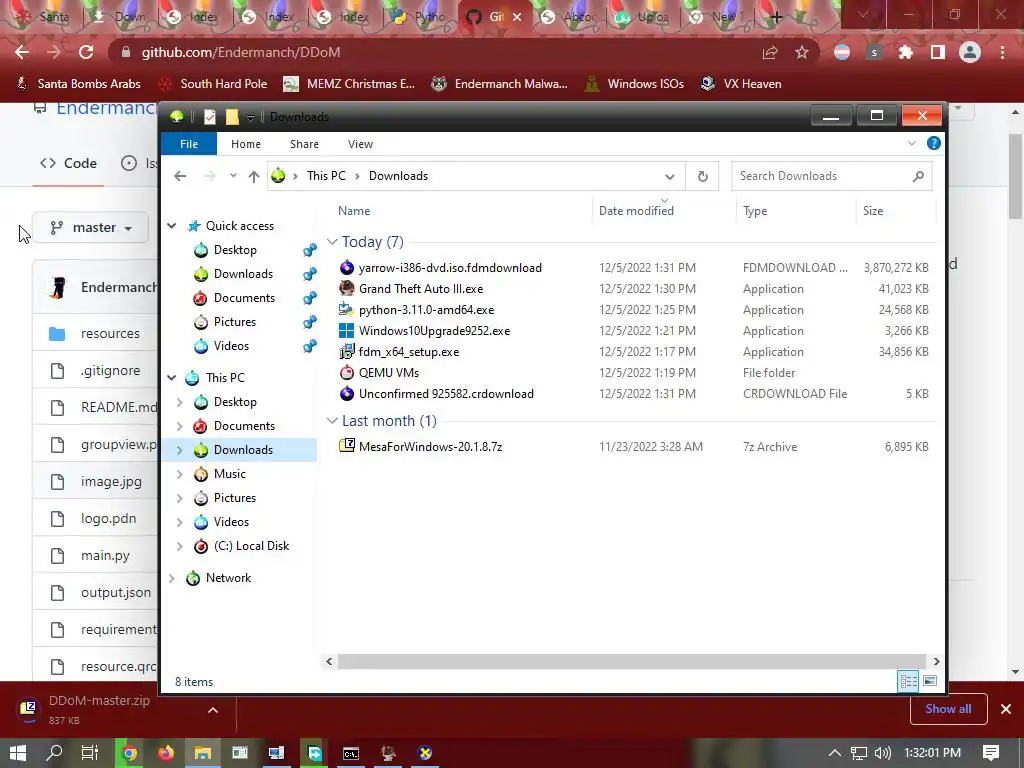Open the File tab in Explorer ribbon
Viewport: 1024px width, 768px height.
[x=189, y=144]
